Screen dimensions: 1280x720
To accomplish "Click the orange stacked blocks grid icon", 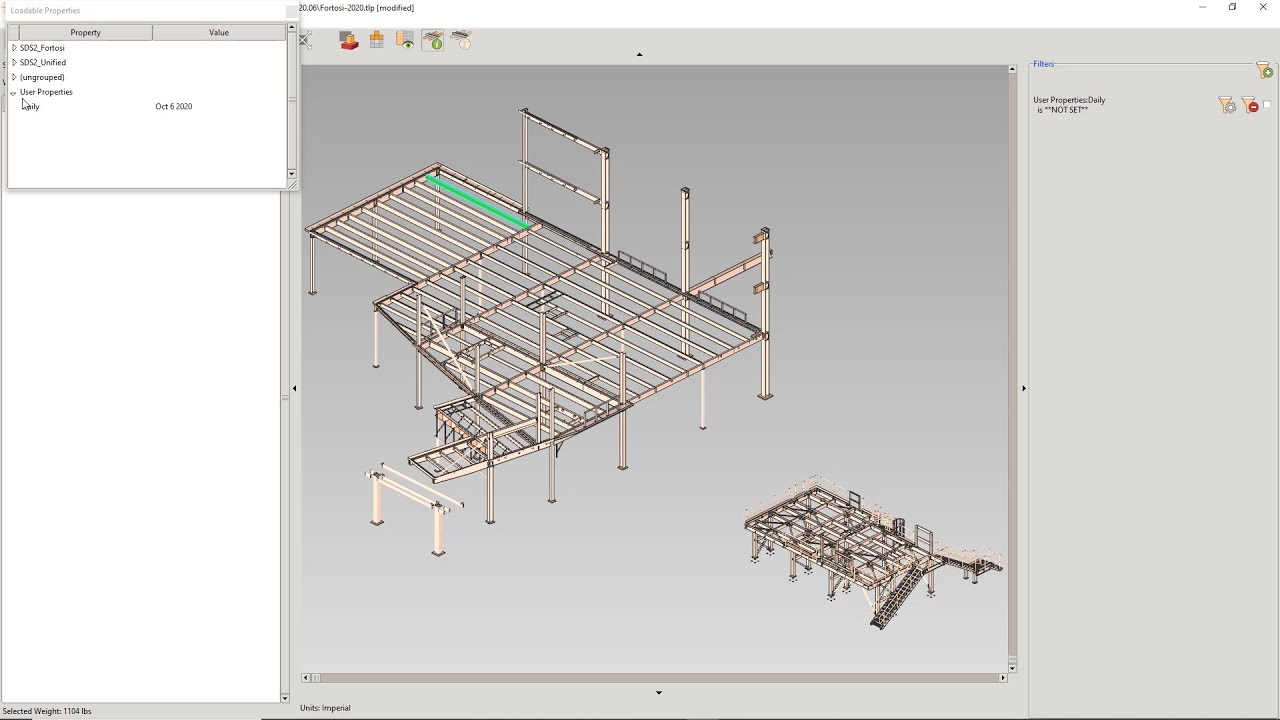I will 376,40.
